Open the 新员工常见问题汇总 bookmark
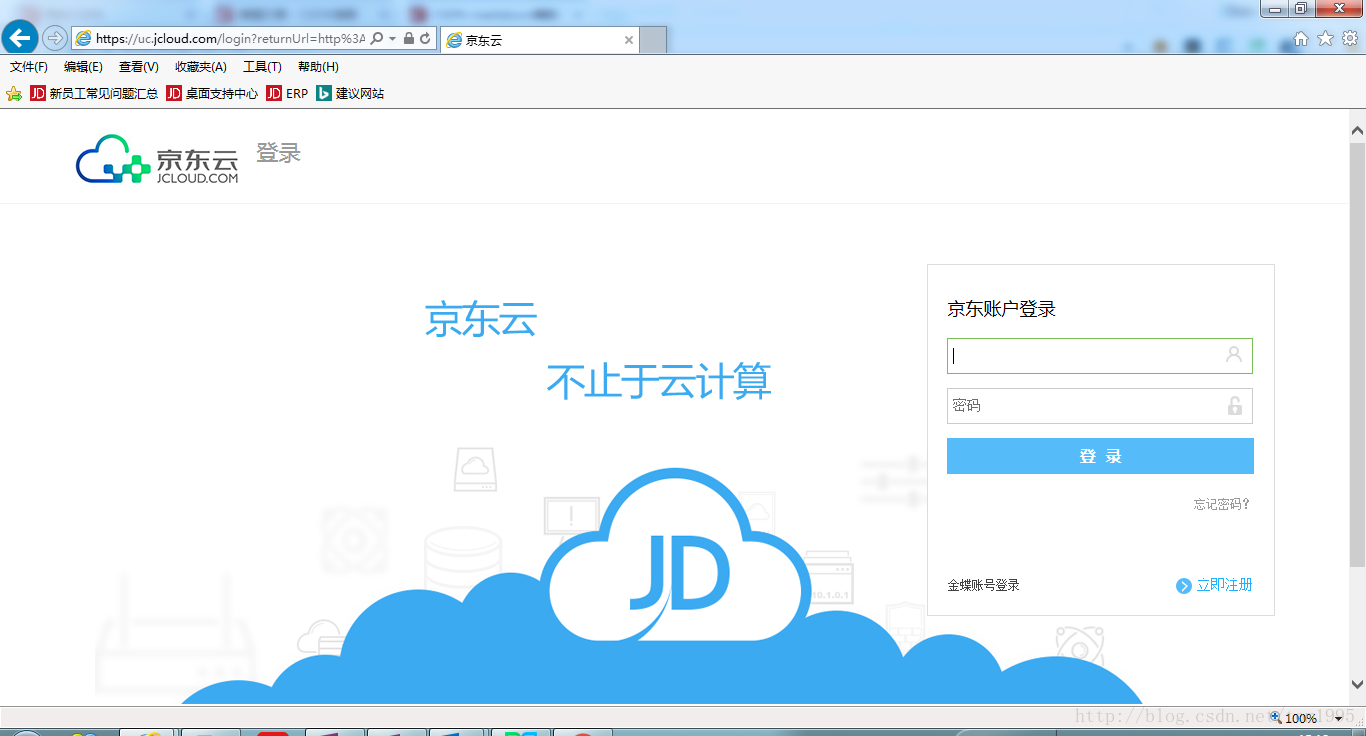Image resolution: width=1366 pixels, height=736 pixels. coord(94,94)
